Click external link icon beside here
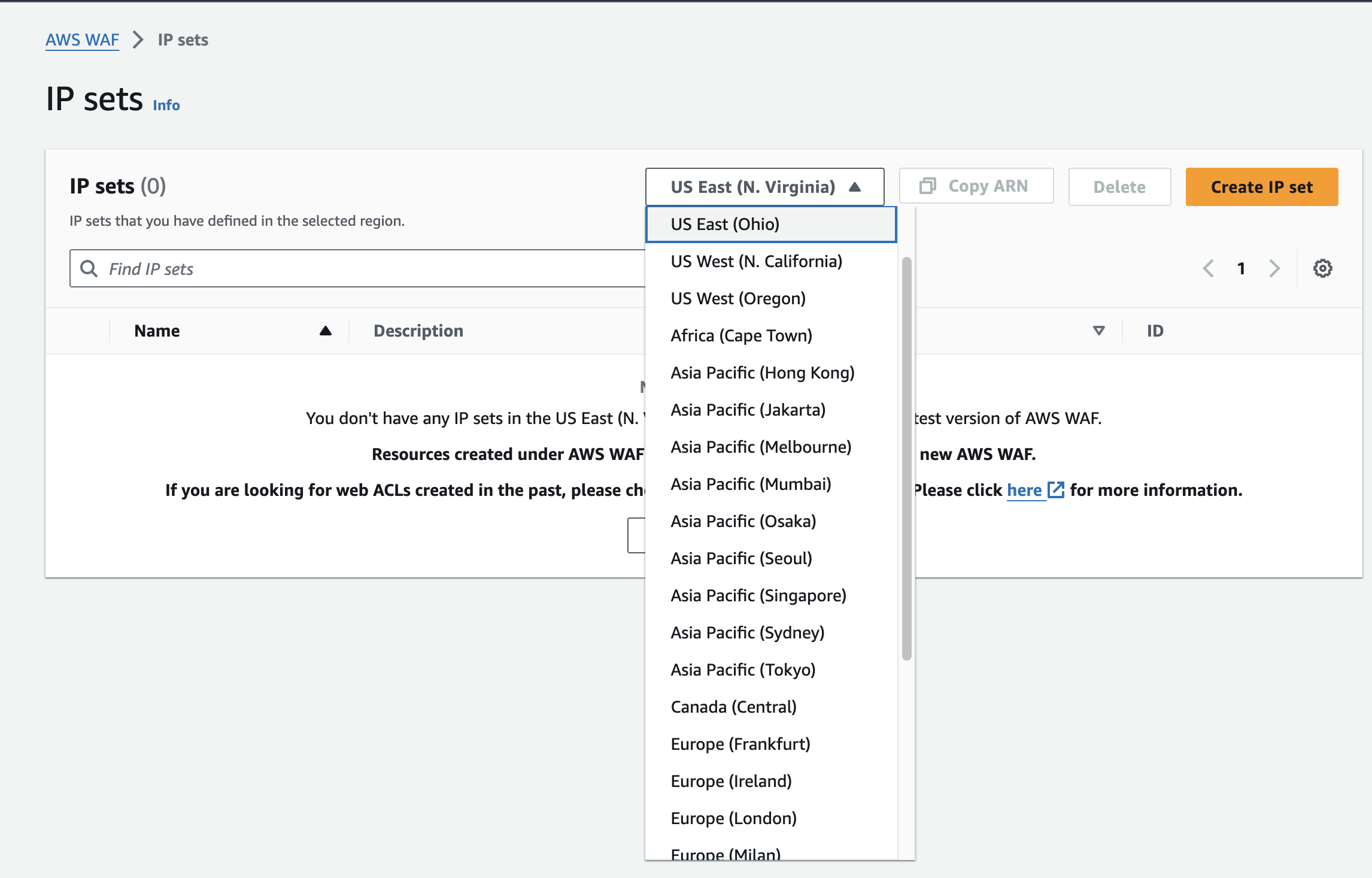 tap(1055, 490)
